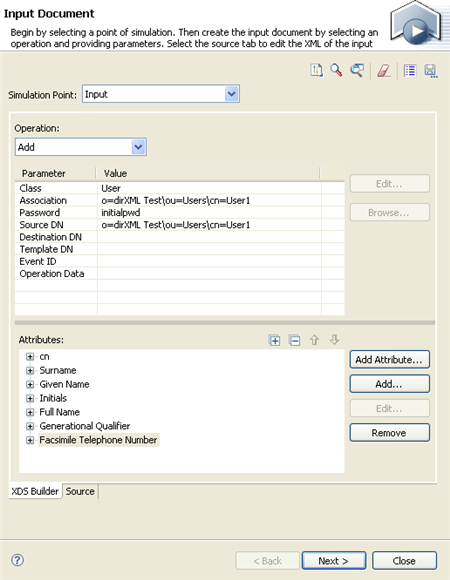The width and height of the screenshot is (450, 580).
Task: Open the Simulation Point dropdown
Action: [231, 94]
